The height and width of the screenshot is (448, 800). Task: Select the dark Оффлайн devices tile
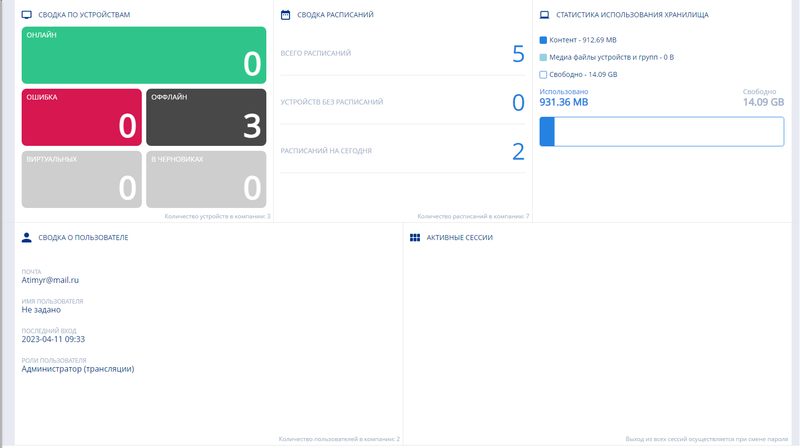coord(205,117)
